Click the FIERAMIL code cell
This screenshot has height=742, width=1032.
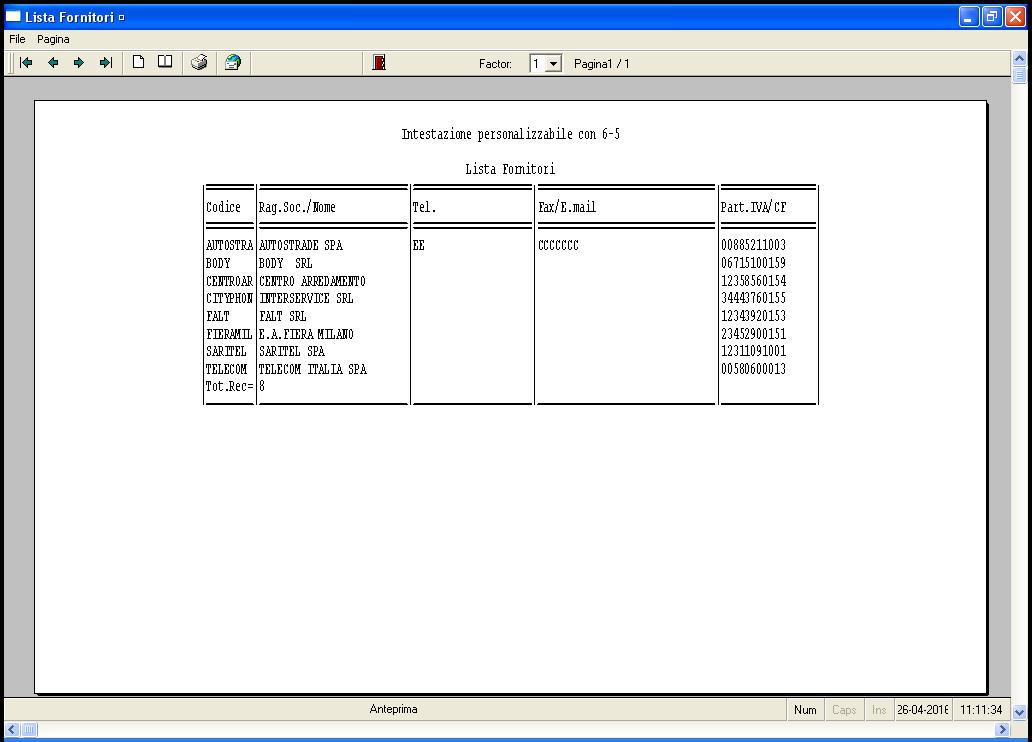[229, 334]
